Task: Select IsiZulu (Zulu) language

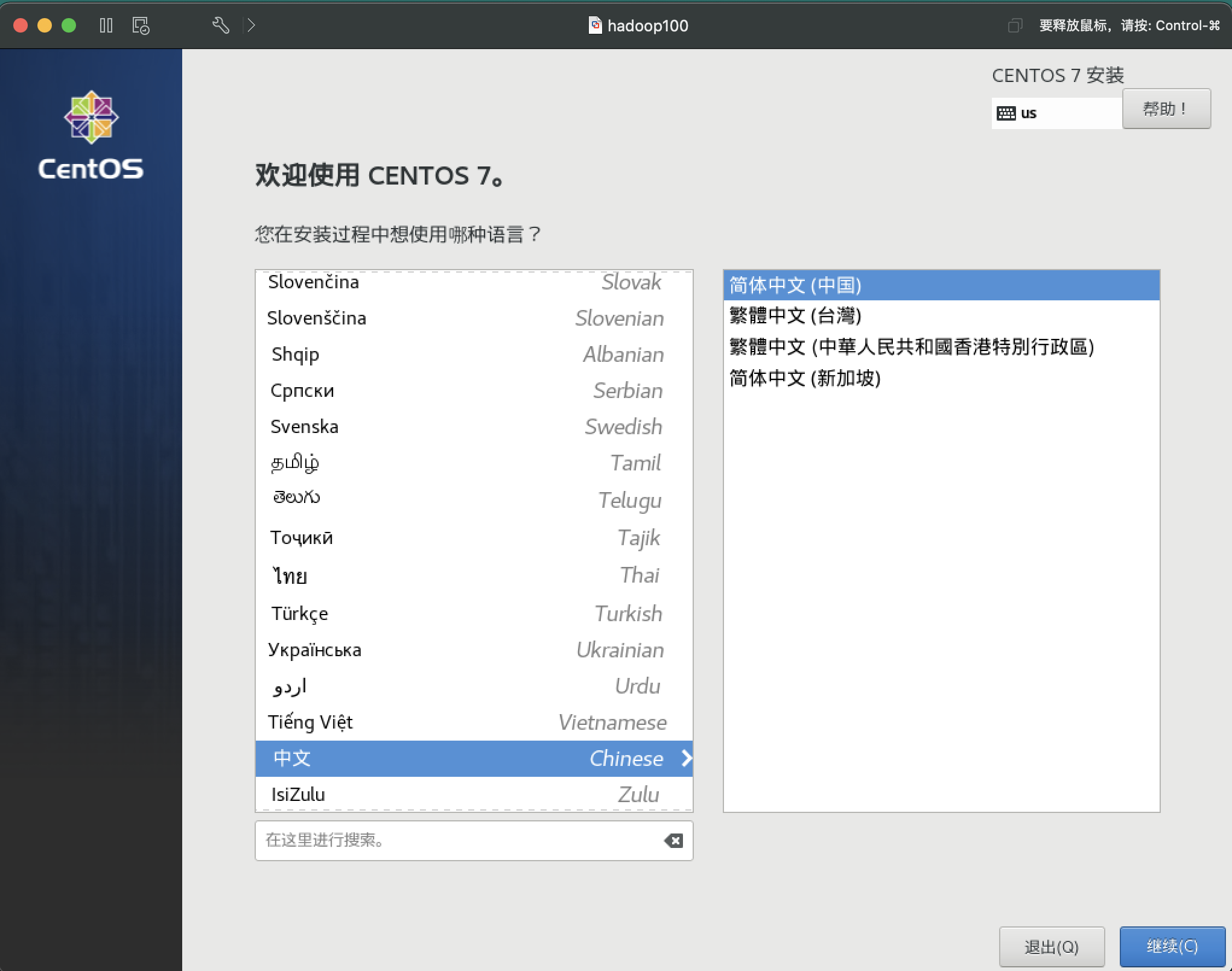Action: [x=474, y=794]
